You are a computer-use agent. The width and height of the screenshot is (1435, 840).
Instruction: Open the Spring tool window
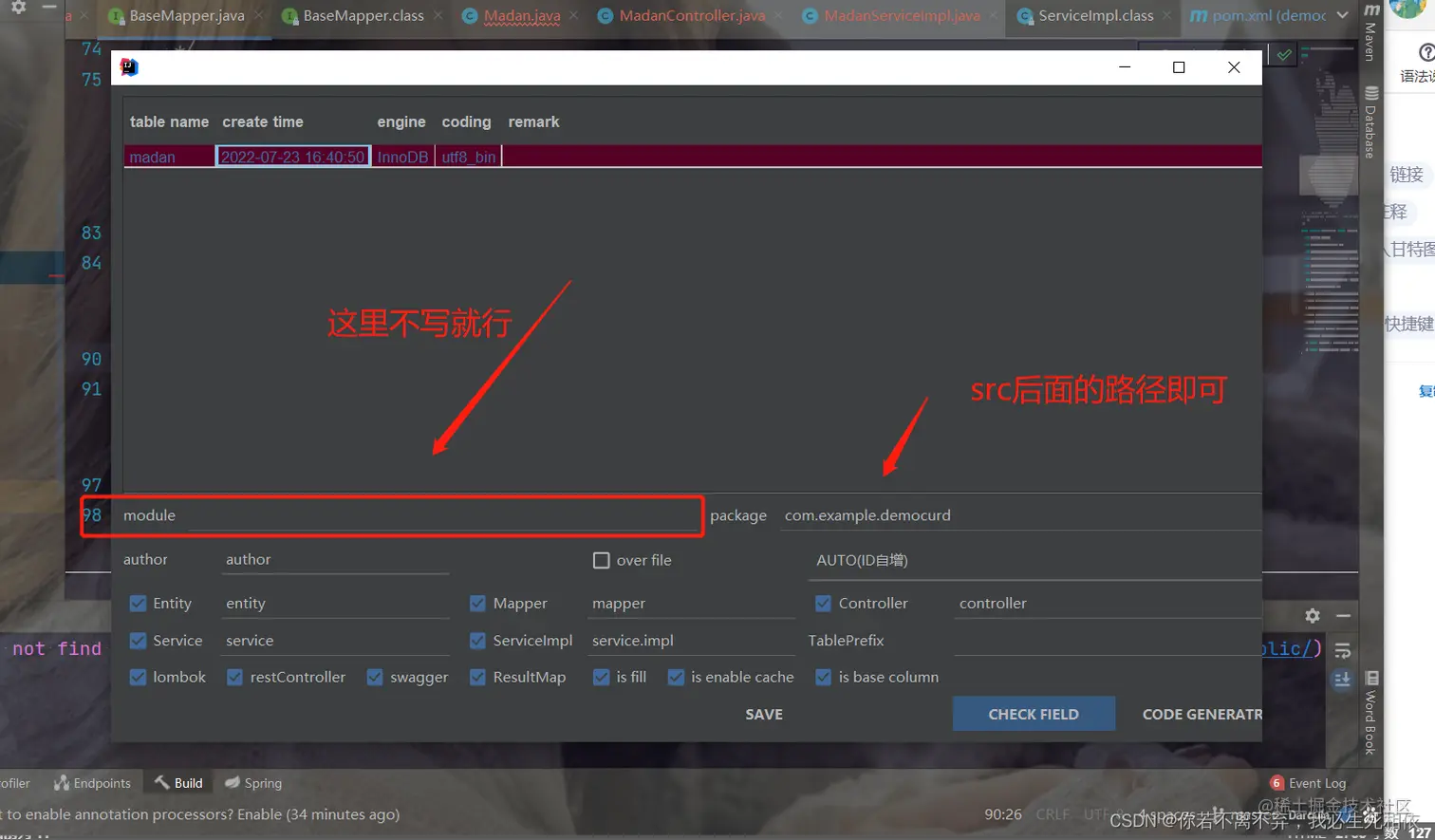(x=253, y=783)
